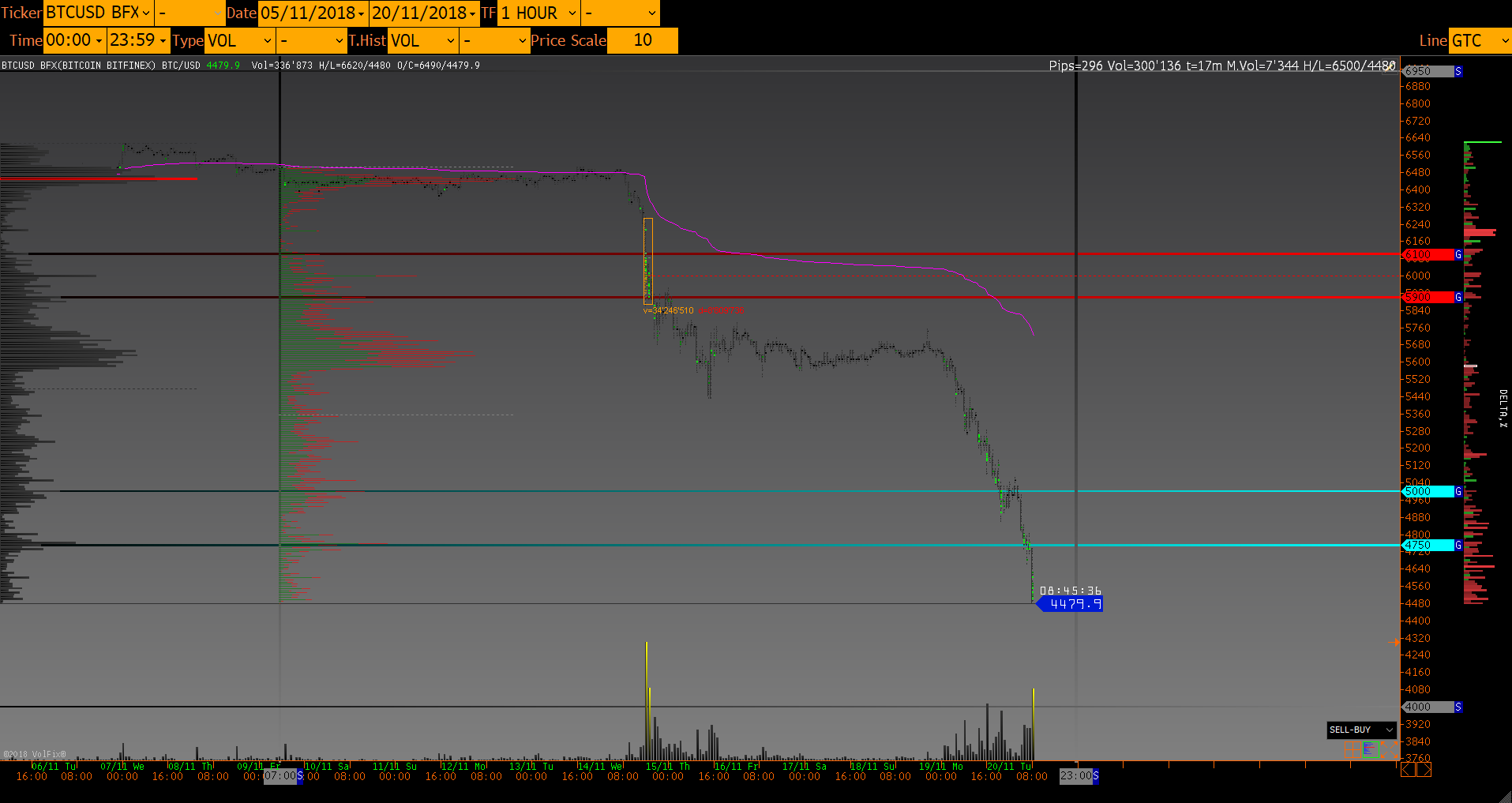1512x803 pixels.
Task: Open the start date 05/11/2018 picker
Action: 313,13
